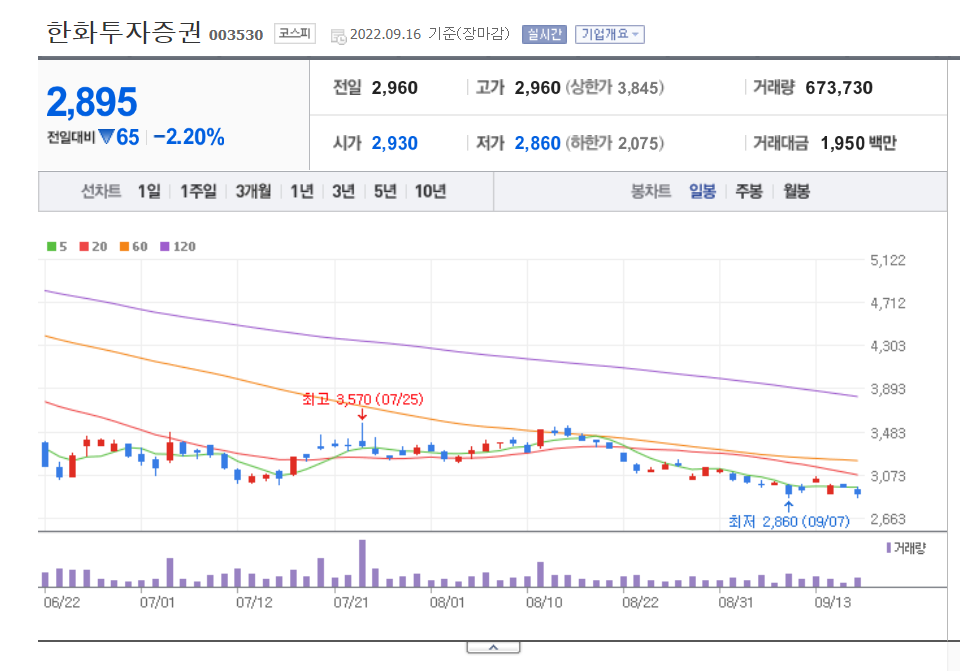Click the blue down triangle beside 65
Image resolution: width=960 pixels, height=671 pixels.
tap(107, 137)
